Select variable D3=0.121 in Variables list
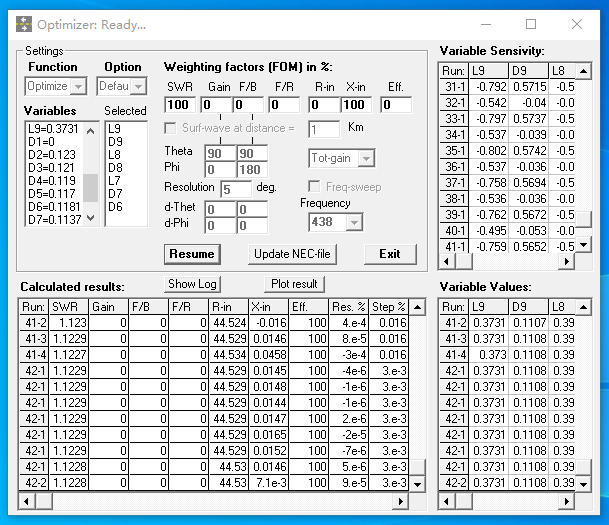 (x=54, y=168)
